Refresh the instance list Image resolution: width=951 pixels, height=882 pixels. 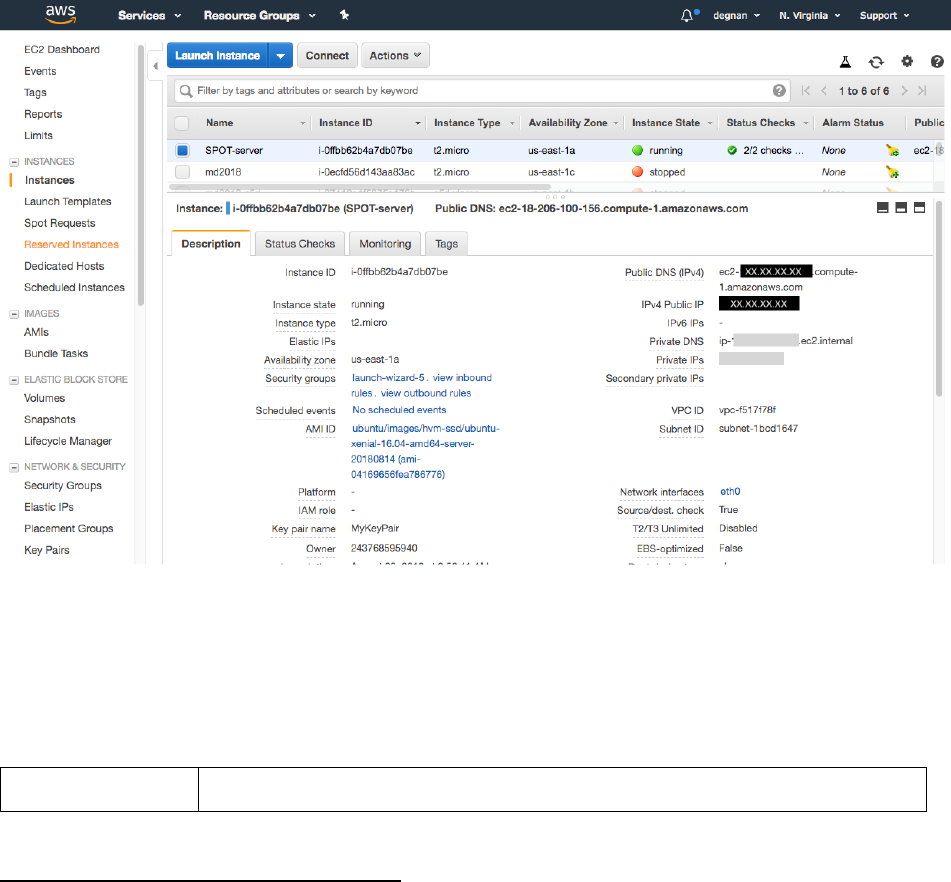tap(876, 61)
